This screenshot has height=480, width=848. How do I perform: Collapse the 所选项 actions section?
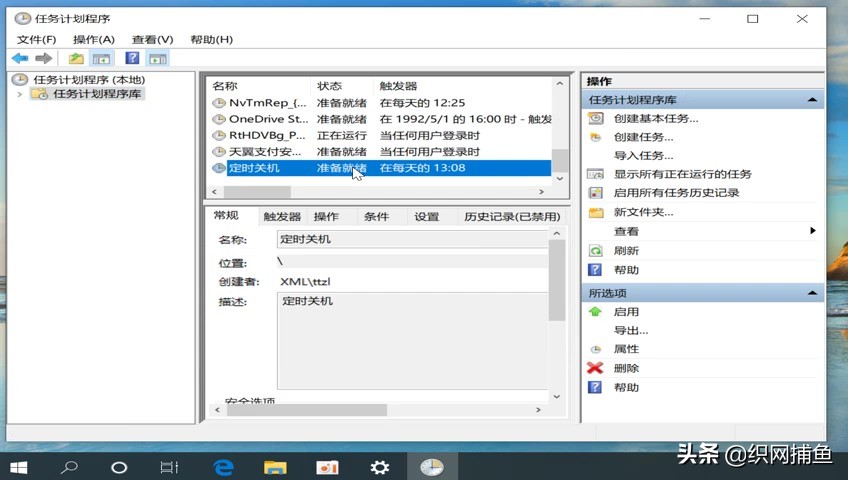(x=812, y=293)
